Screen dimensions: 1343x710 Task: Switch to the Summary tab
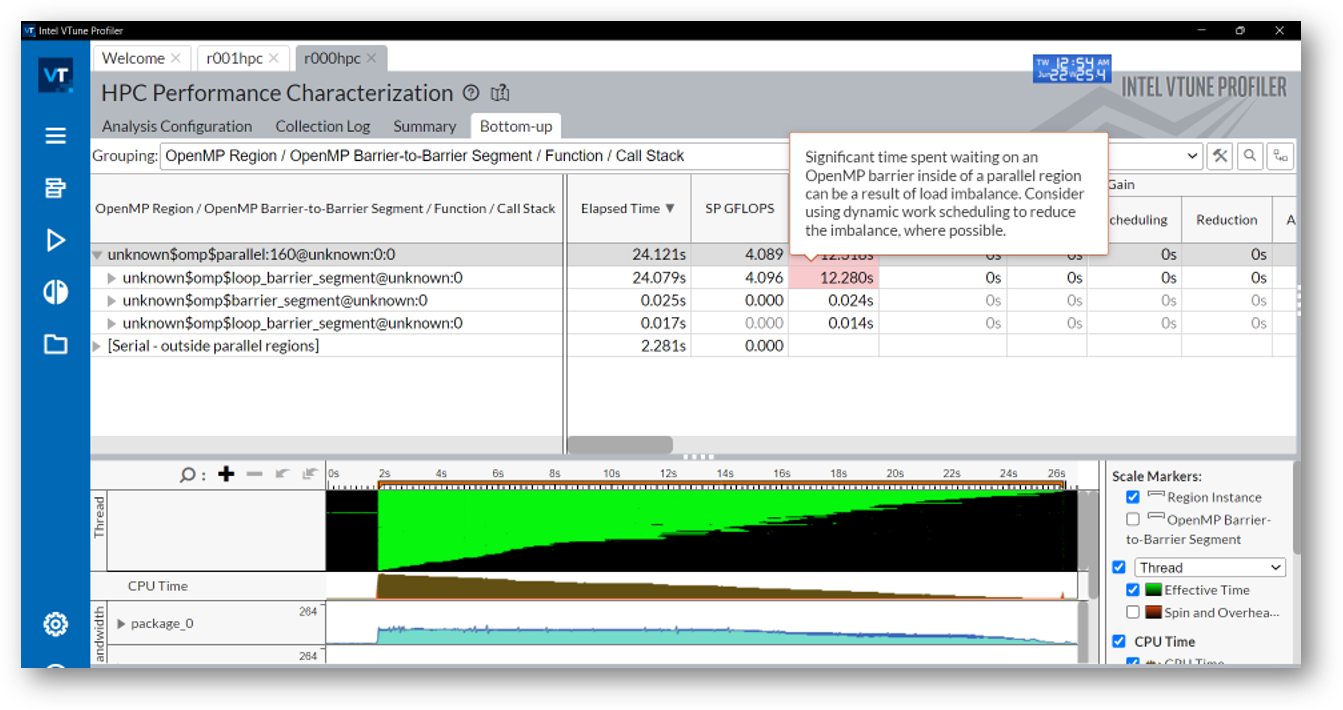point(424,126)
